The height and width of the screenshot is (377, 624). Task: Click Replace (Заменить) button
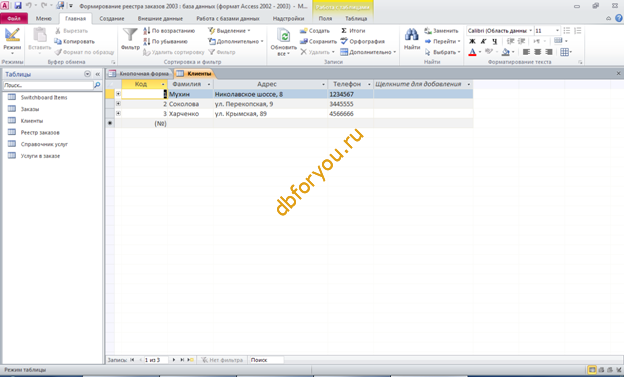[x=441, y=31]
